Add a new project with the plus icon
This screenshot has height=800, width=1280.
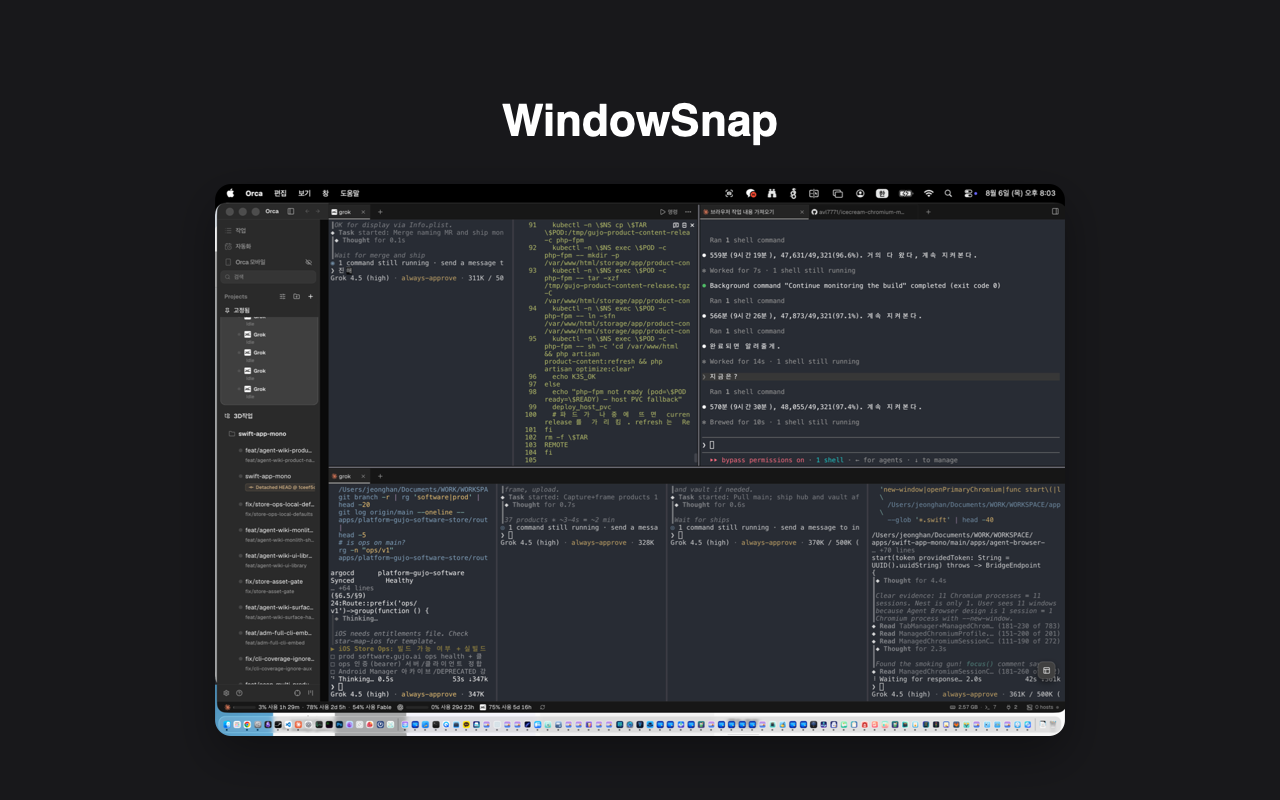pyautogui.click(x=310, y=296)
